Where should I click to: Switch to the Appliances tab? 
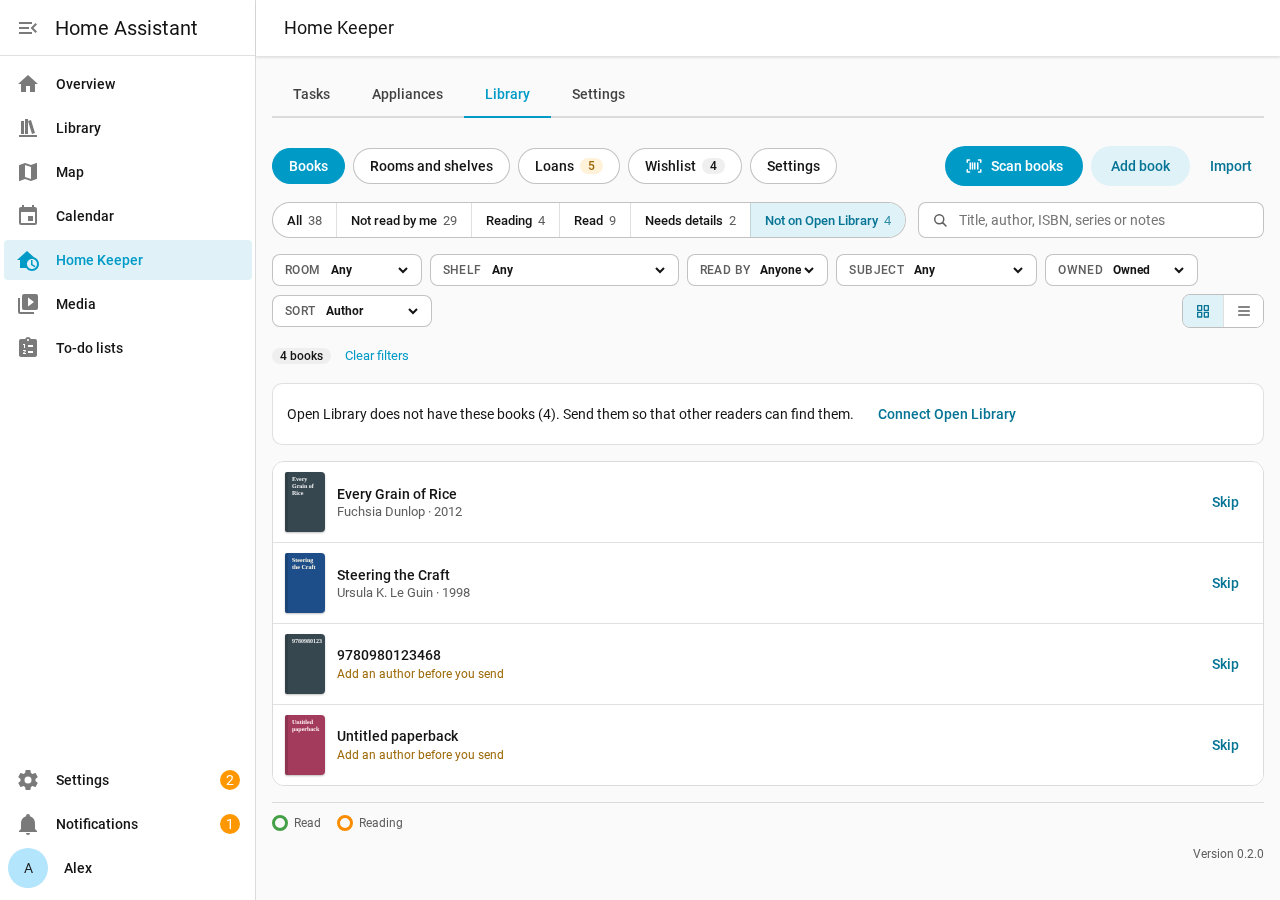[x=407, y=94]
